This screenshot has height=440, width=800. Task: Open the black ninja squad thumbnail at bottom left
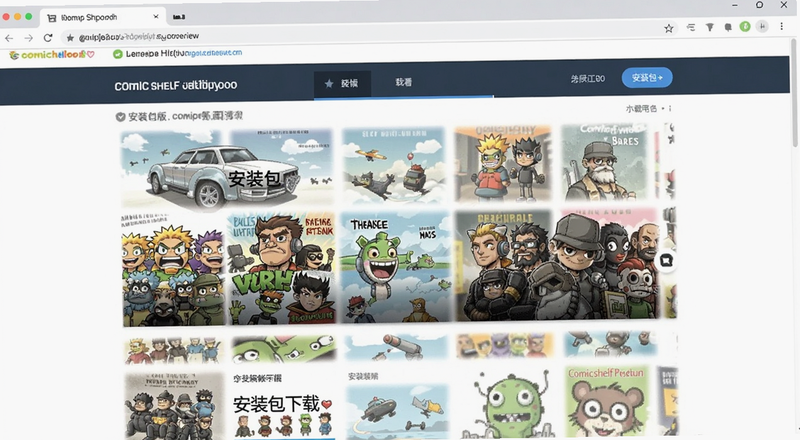(x=173, y=406)
